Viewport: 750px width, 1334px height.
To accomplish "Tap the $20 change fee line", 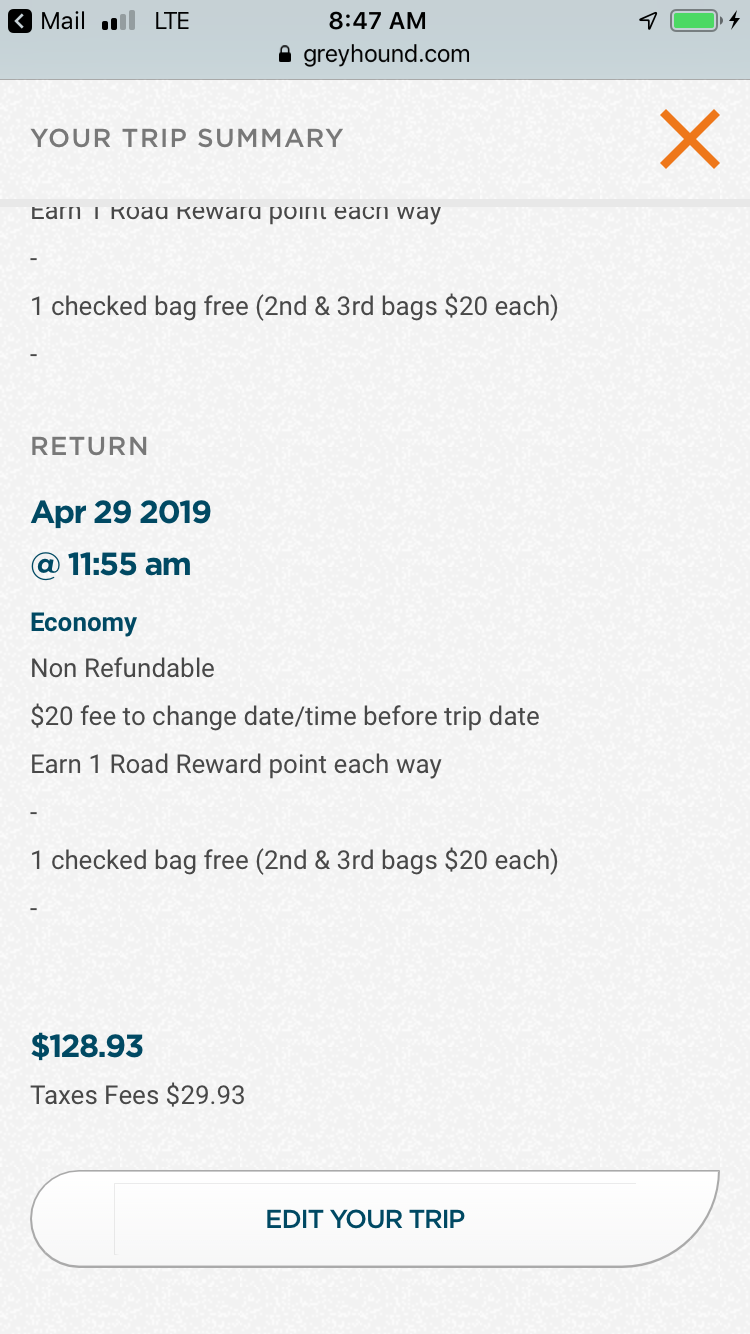I will tap(285, 716).
